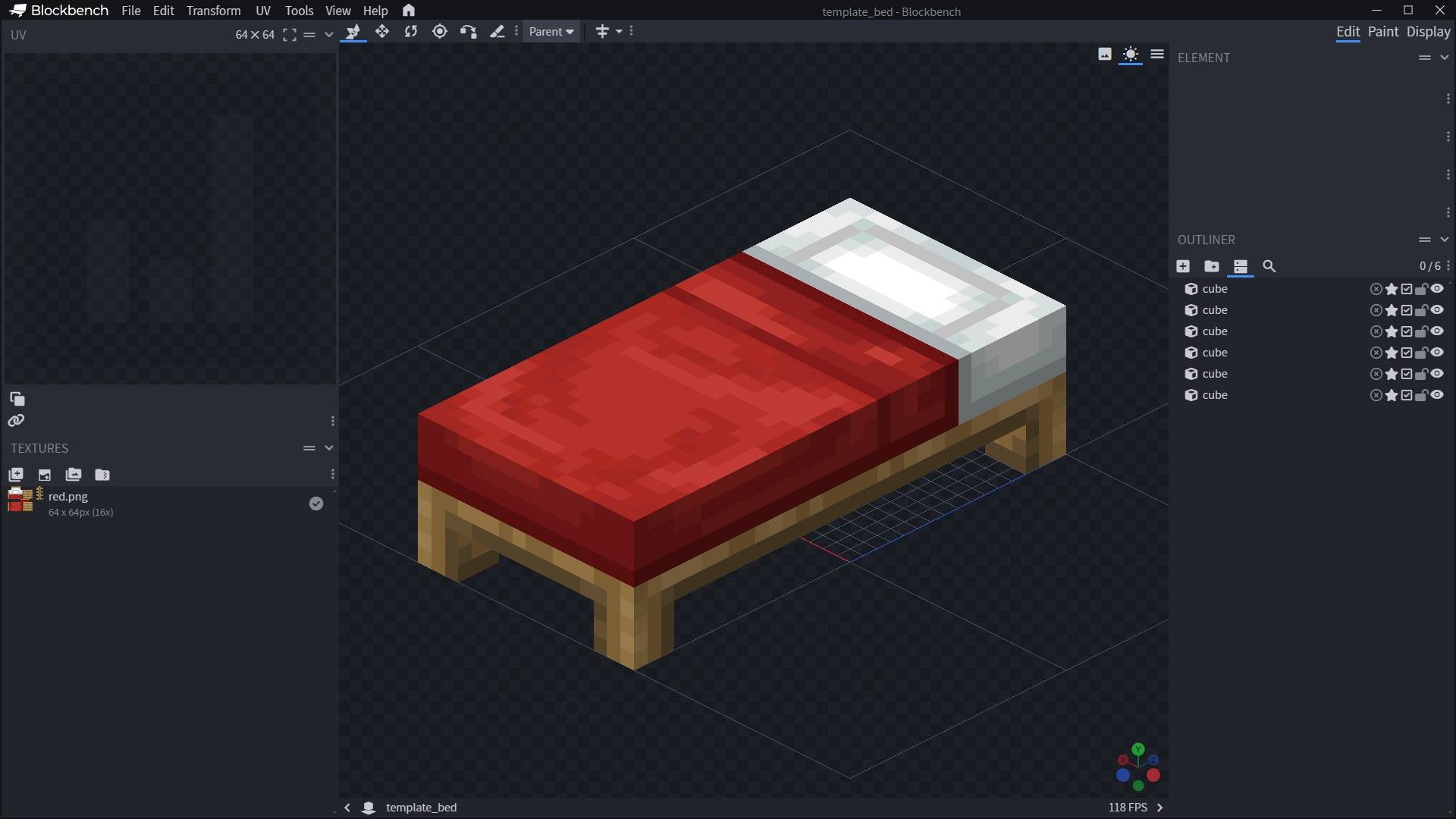
Task: Open the Outliner search magnifier
Action: click(x=1269, y=266)
